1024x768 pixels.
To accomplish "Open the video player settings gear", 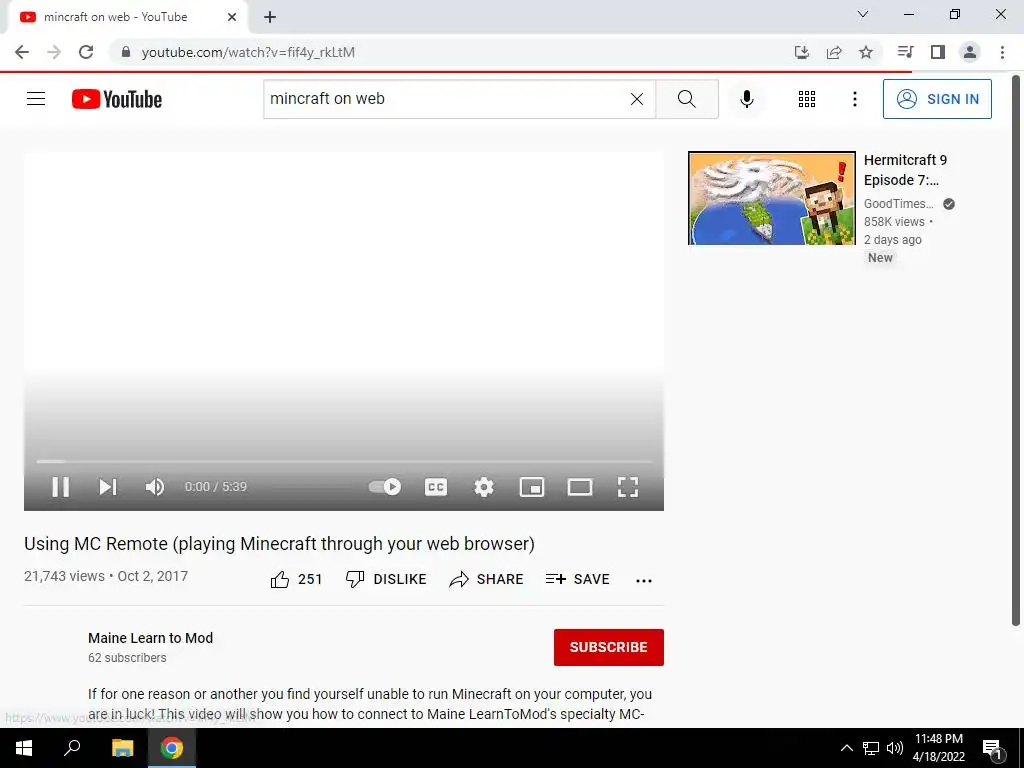I will (x=484, y=487).
